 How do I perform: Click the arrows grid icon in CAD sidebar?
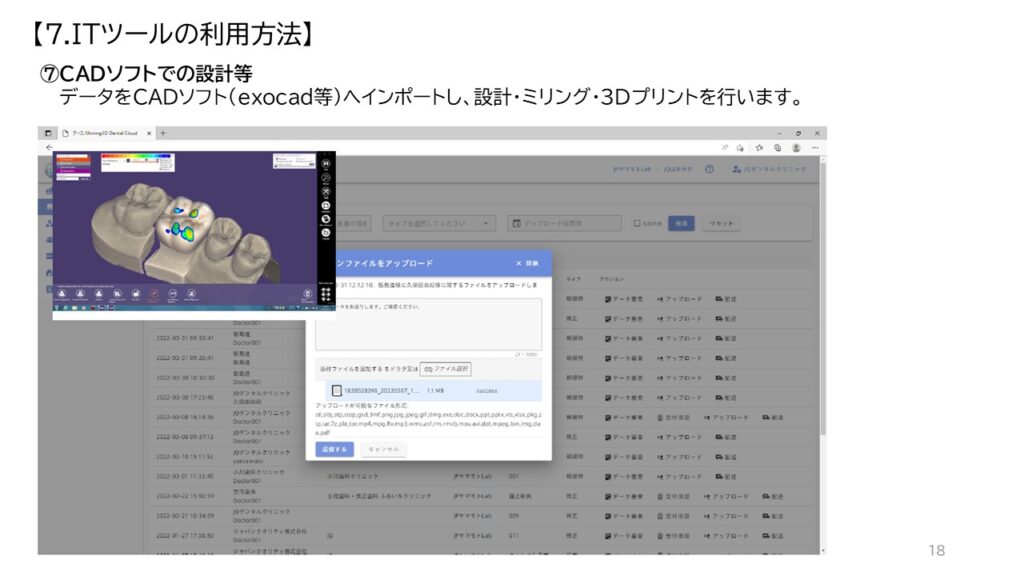(x=325, y=294)
